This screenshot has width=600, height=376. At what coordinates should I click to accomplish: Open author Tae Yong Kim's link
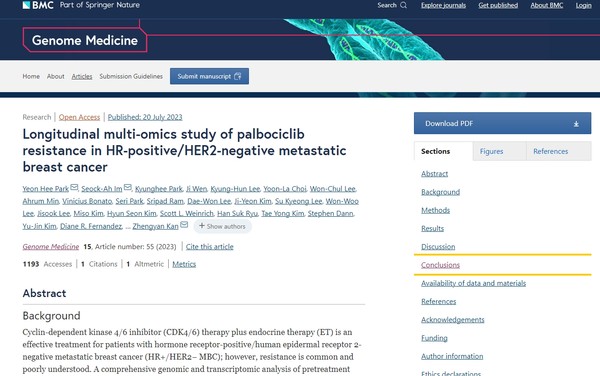[x=283, y=214]
